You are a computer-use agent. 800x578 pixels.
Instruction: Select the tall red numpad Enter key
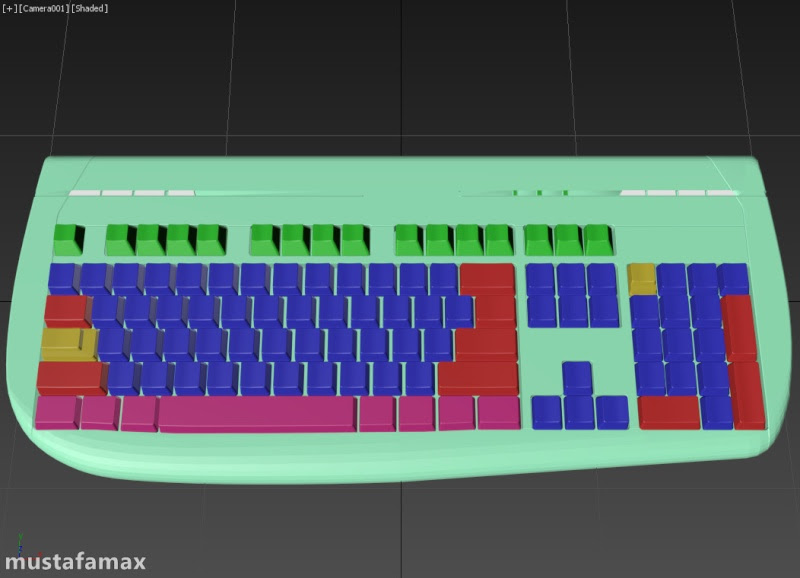coord(746,395)
